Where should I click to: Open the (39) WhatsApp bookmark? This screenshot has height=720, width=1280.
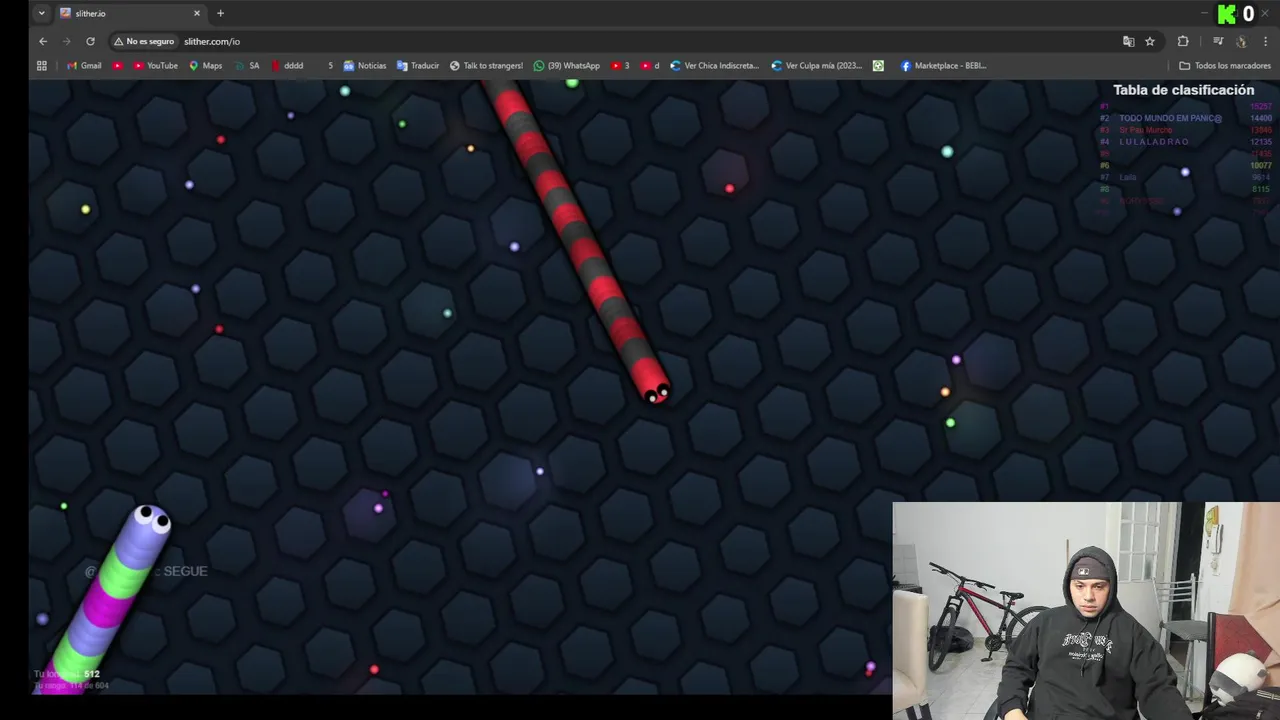566,65
